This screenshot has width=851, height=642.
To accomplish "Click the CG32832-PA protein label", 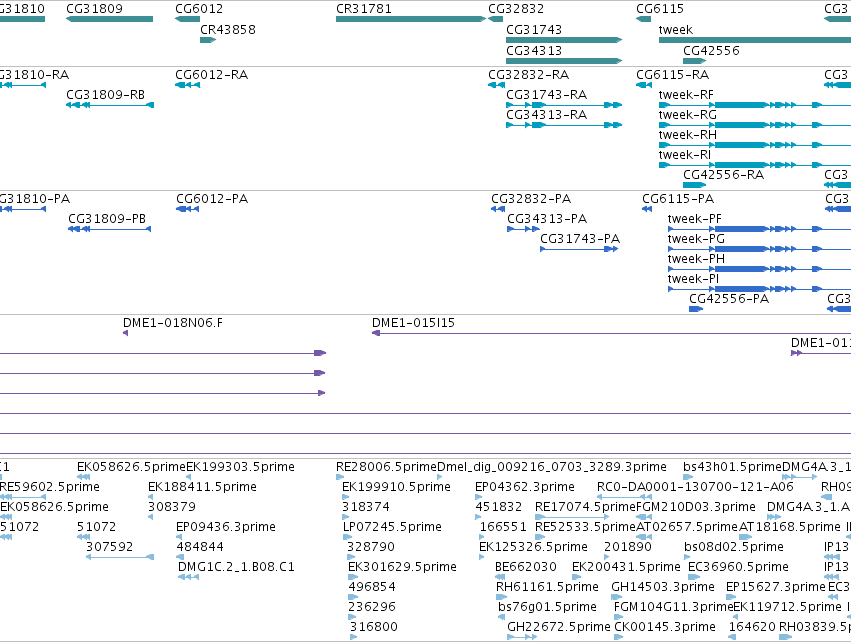I will 531,199.
